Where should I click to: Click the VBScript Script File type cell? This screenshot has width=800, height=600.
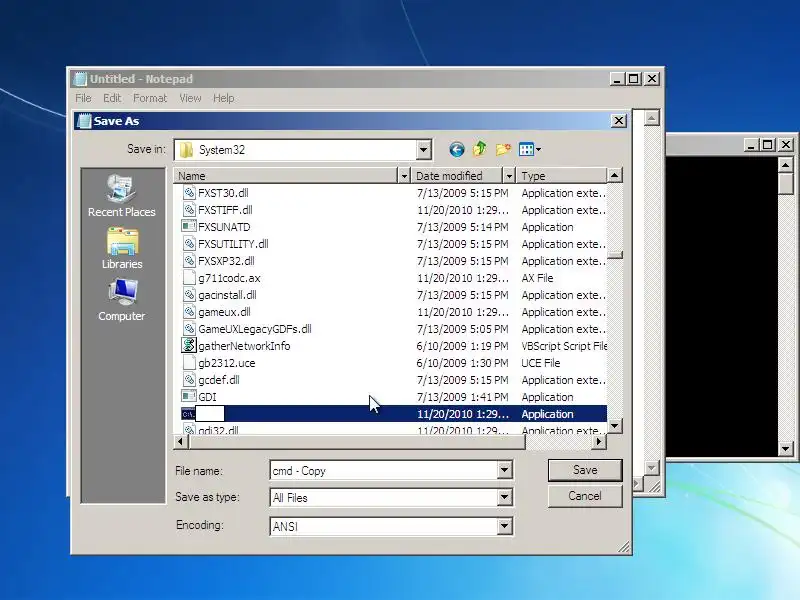[564, 346]
